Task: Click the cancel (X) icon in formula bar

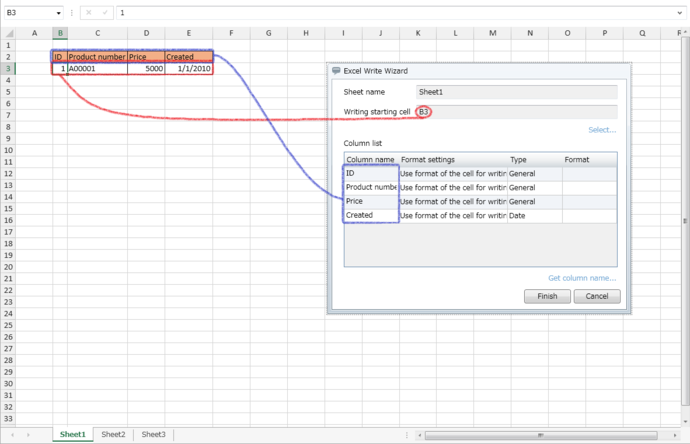Action: (x=87, y=13)
